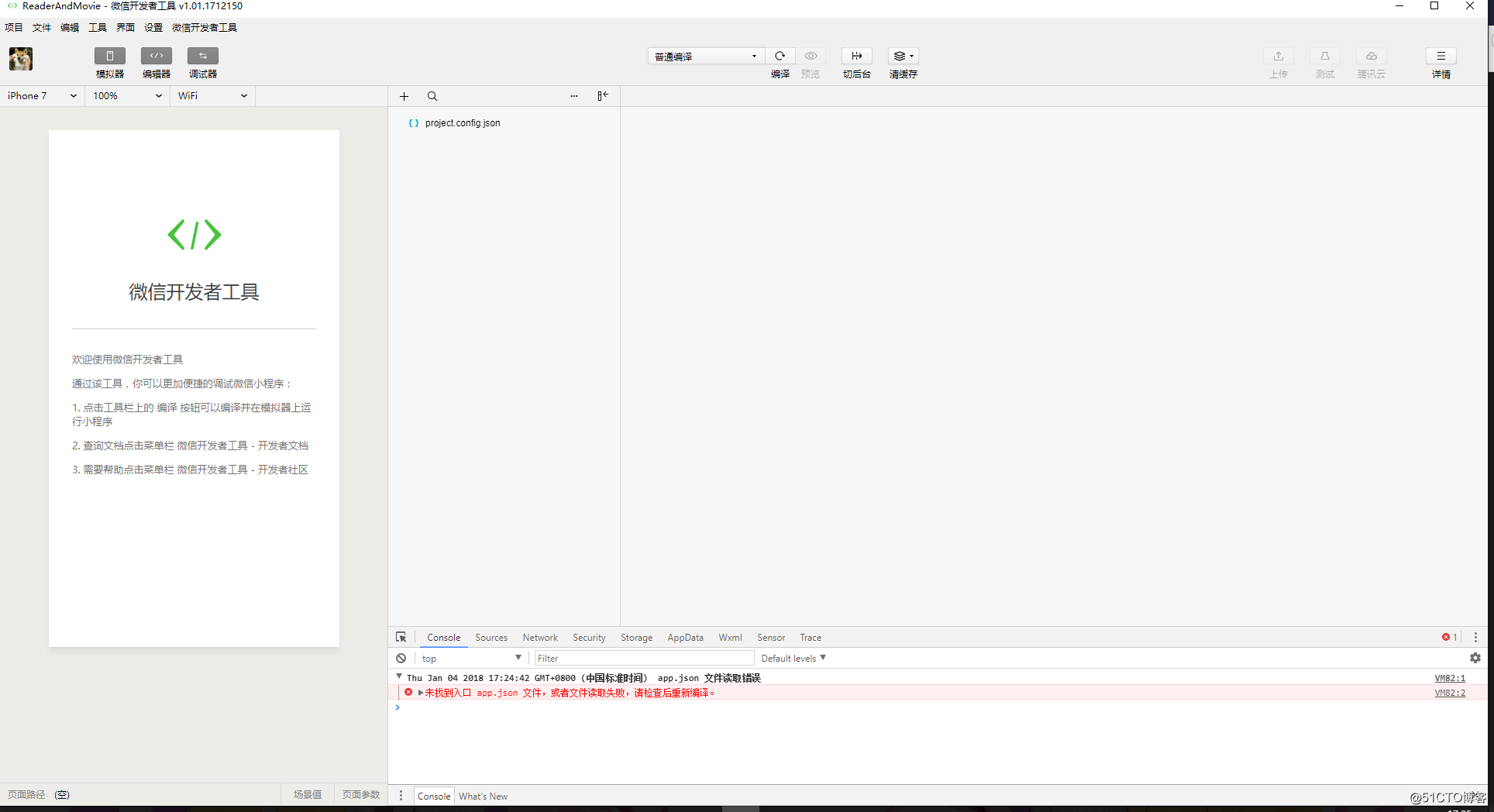This screenshot has width=1494, height=812.
Task: Collapse the app.json error group triangle
Action: click(x=399, y=676)
